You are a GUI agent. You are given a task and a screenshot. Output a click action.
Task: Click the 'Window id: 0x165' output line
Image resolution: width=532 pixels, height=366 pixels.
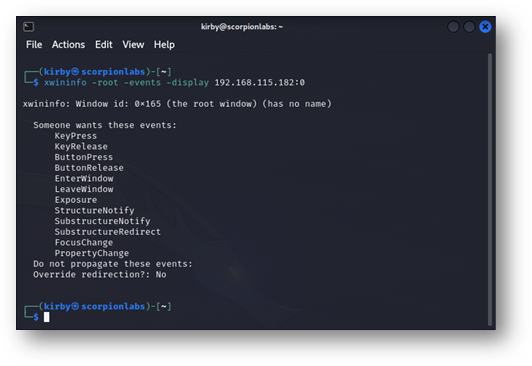177,104
